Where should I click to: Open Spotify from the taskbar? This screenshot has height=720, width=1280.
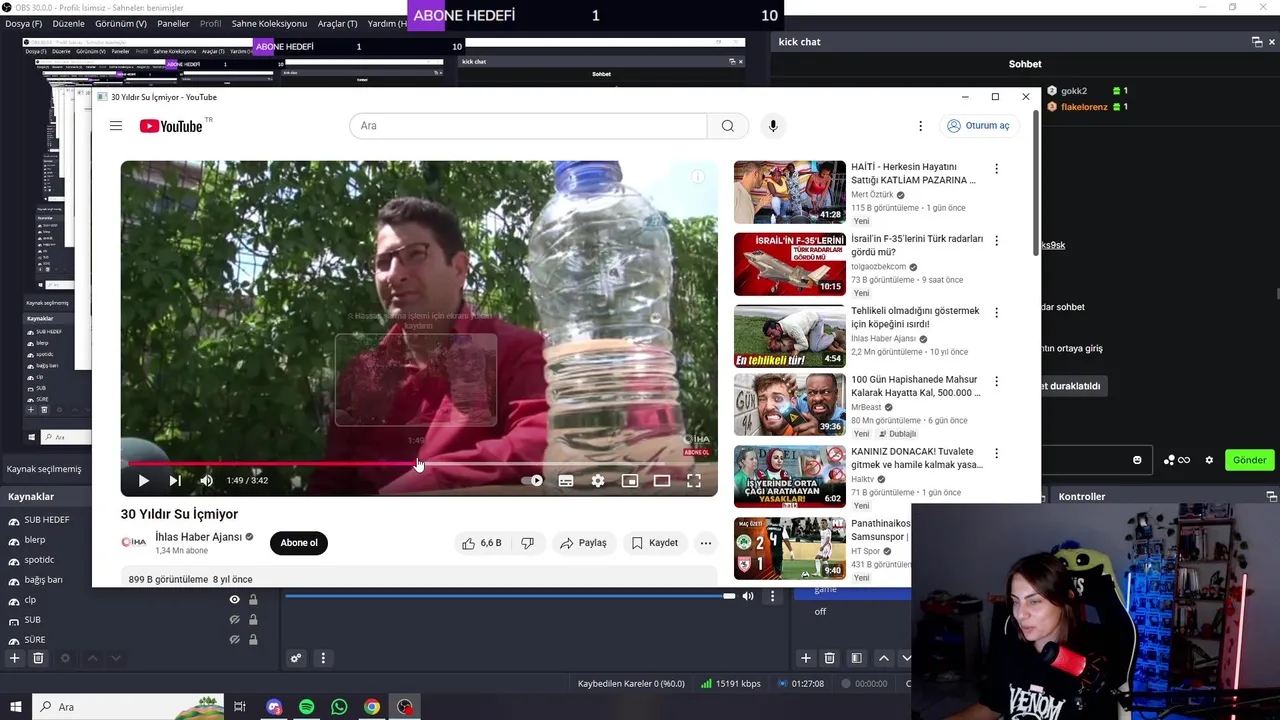point(307,707)
